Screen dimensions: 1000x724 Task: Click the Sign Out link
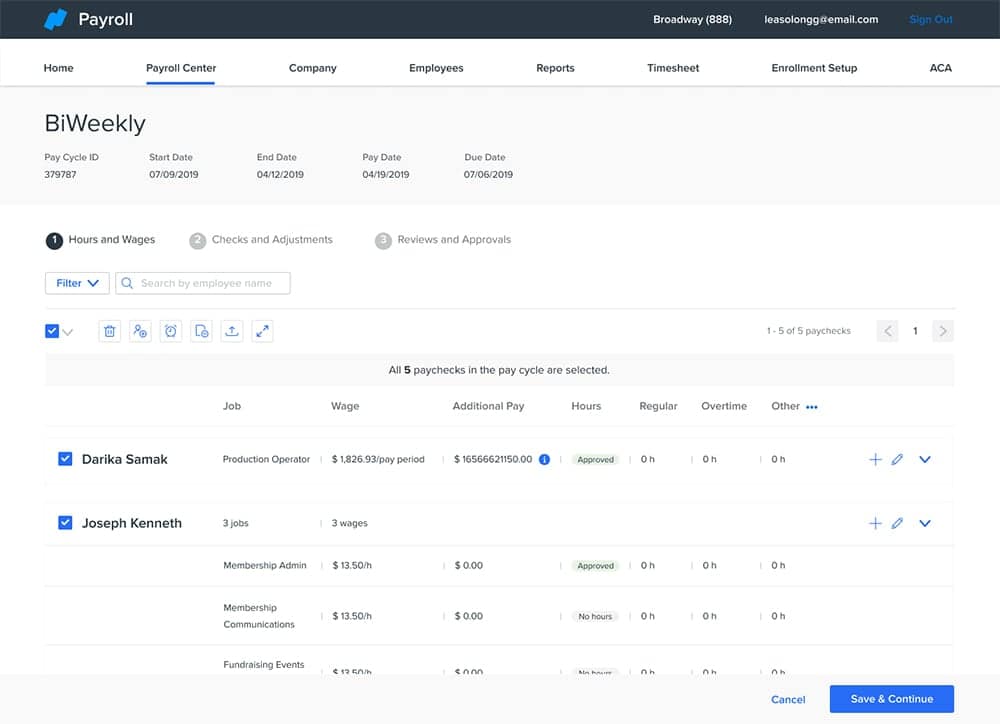[930, 19]
